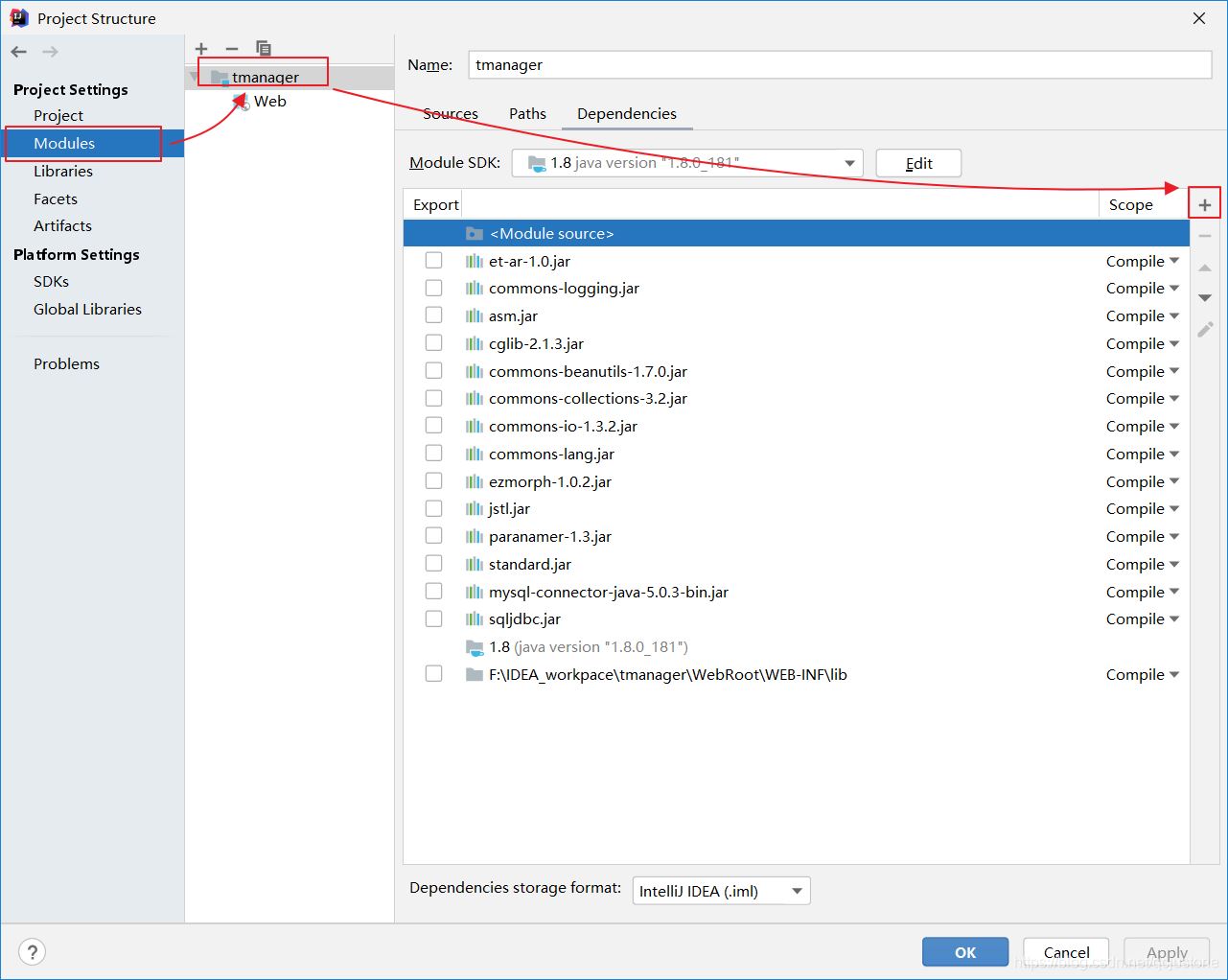The height and width of the screenshot is (980, 1228).
Task: Move dependency up with arrow icon
Action: pyautogui.click(x=1205, y=268)
